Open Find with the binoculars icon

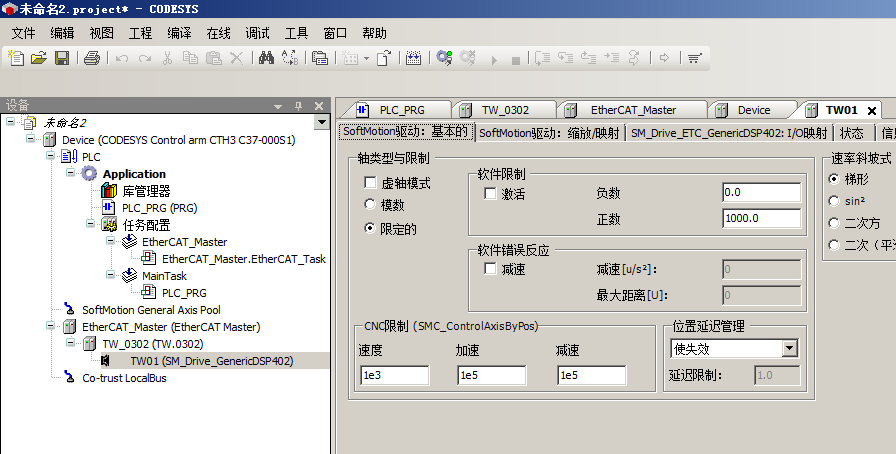[266, 58]
